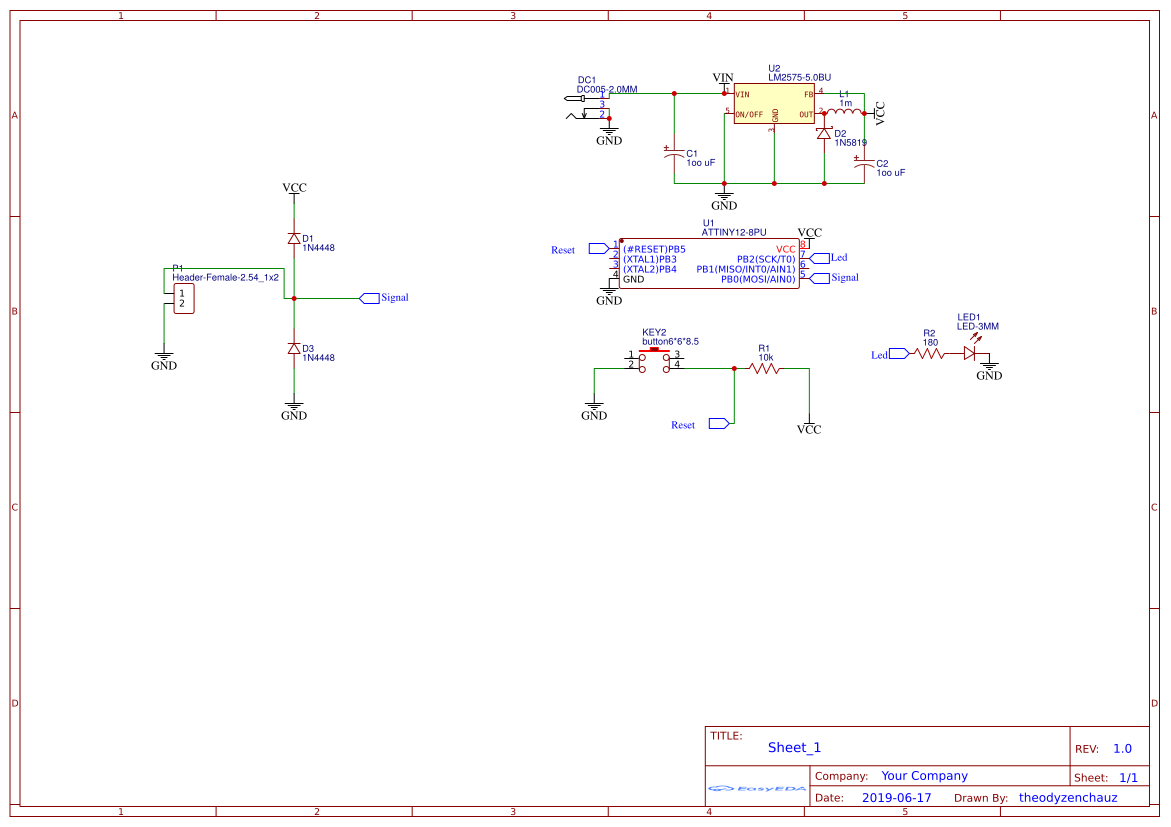
Task: Click resistor R2 180 symbol
Action: [x=928, y=352]
